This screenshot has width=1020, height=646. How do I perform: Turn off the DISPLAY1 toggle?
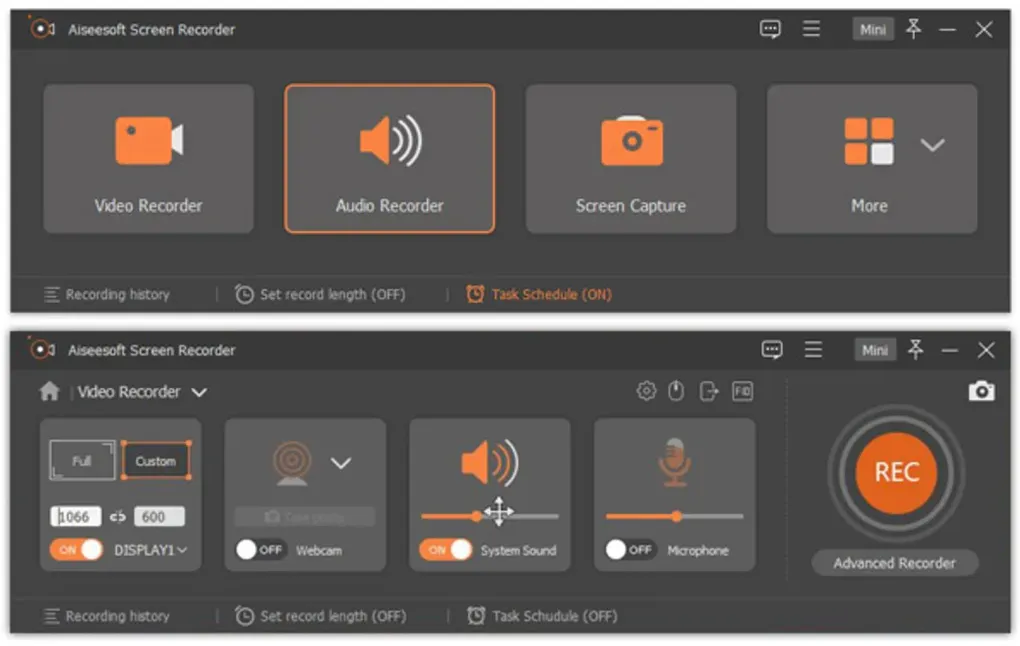(77, 550)
